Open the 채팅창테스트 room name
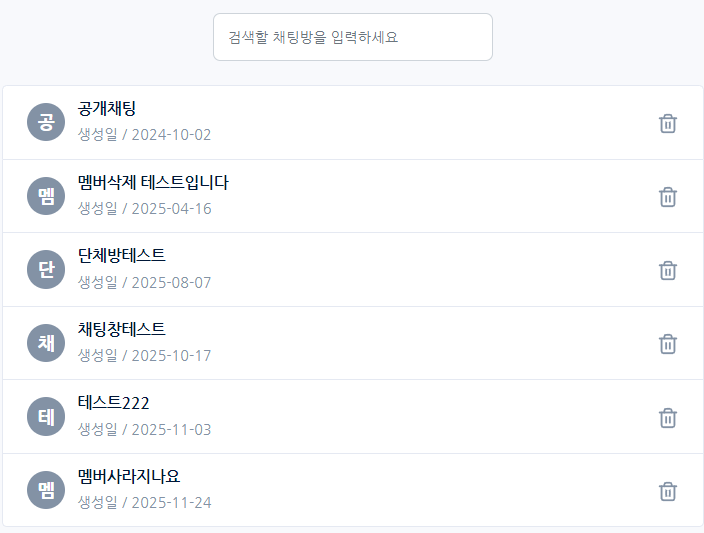Viewport: 704px width, 533px height. pos(122,329)
